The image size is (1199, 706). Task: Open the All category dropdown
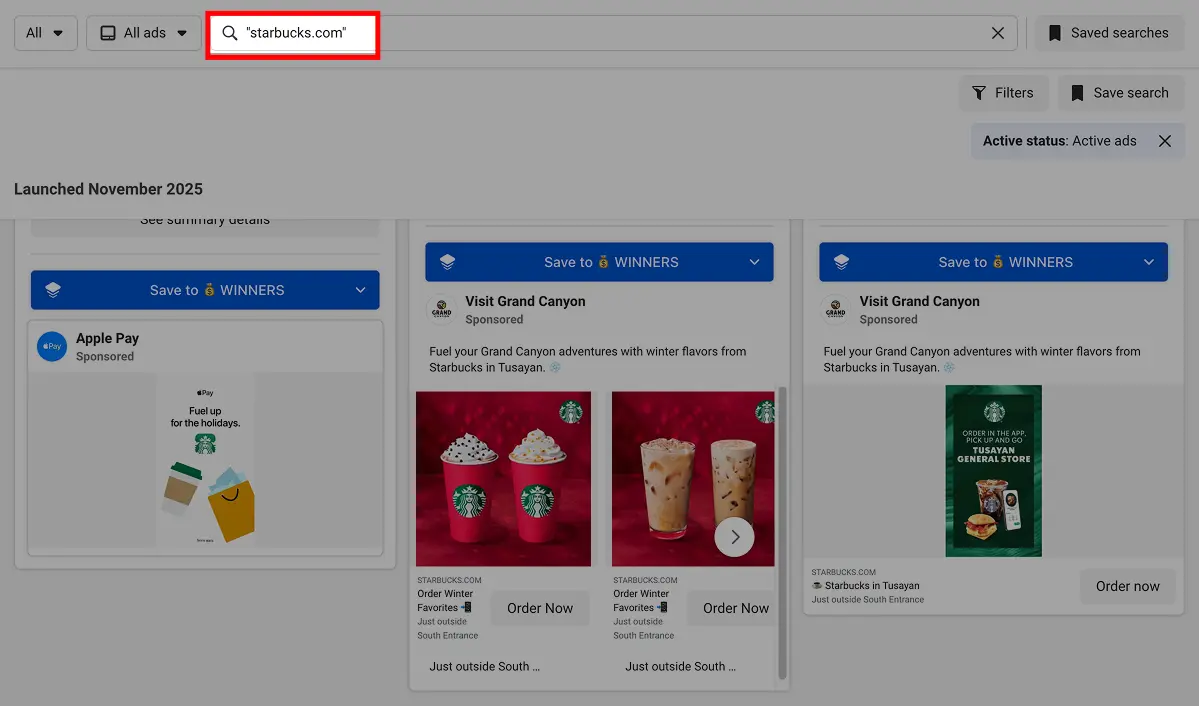coord(45,33)
